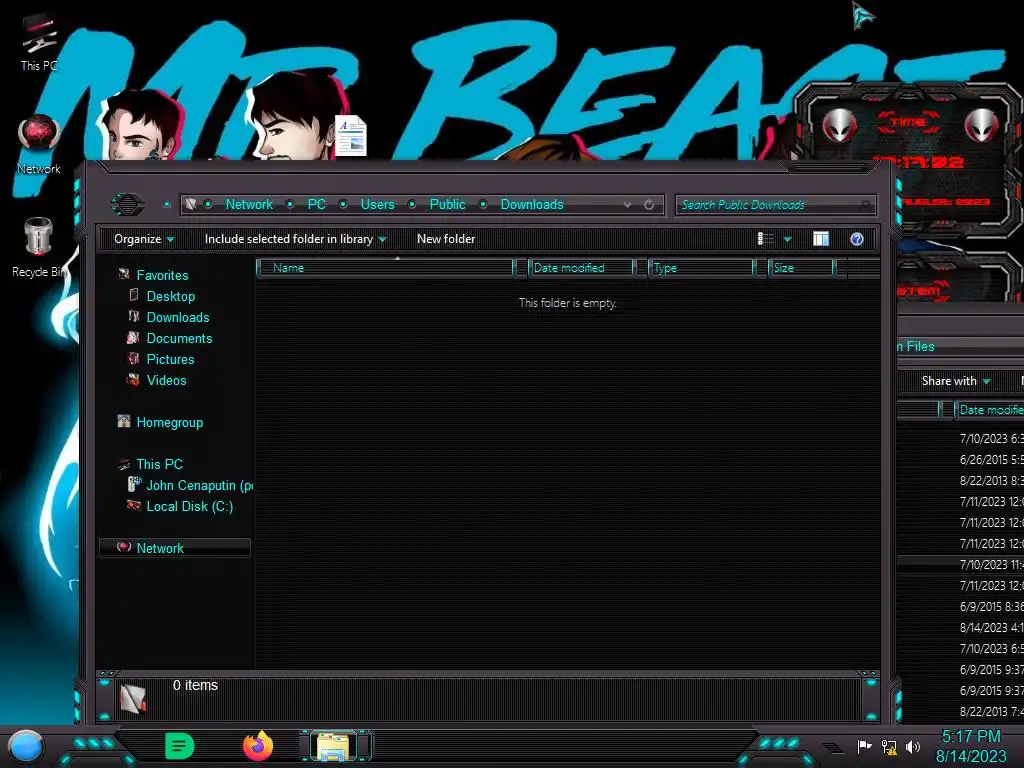Viewport: 1024px width, 768px height.
Task: Select the document file icon on the desktop
Action: (351, 135)
